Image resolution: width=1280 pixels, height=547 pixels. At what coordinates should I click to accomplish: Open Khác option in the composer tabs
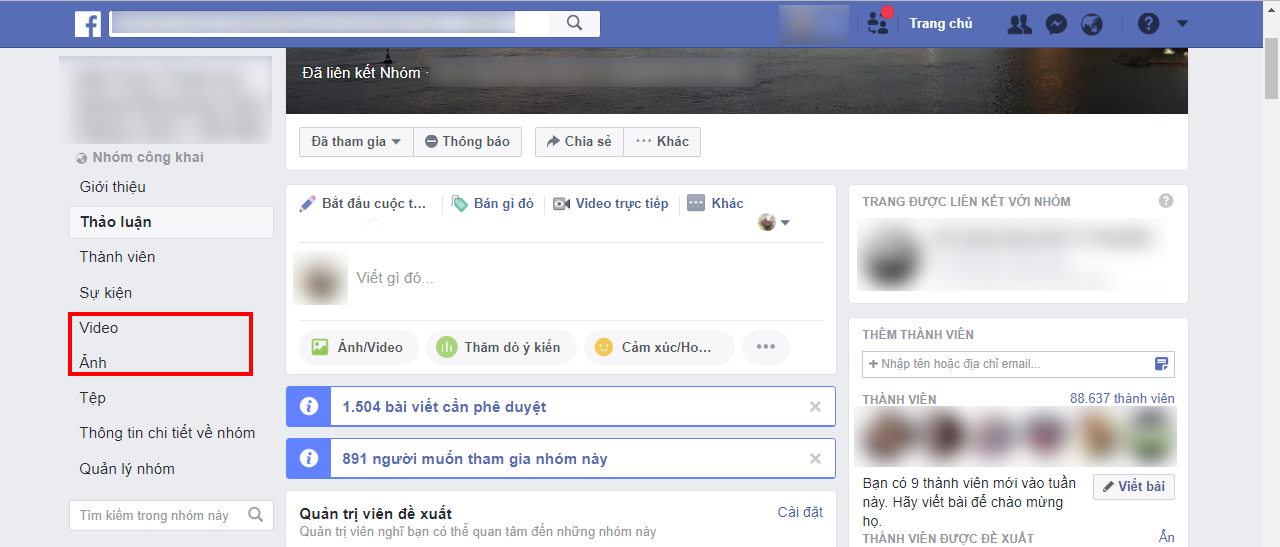[716, 203]
